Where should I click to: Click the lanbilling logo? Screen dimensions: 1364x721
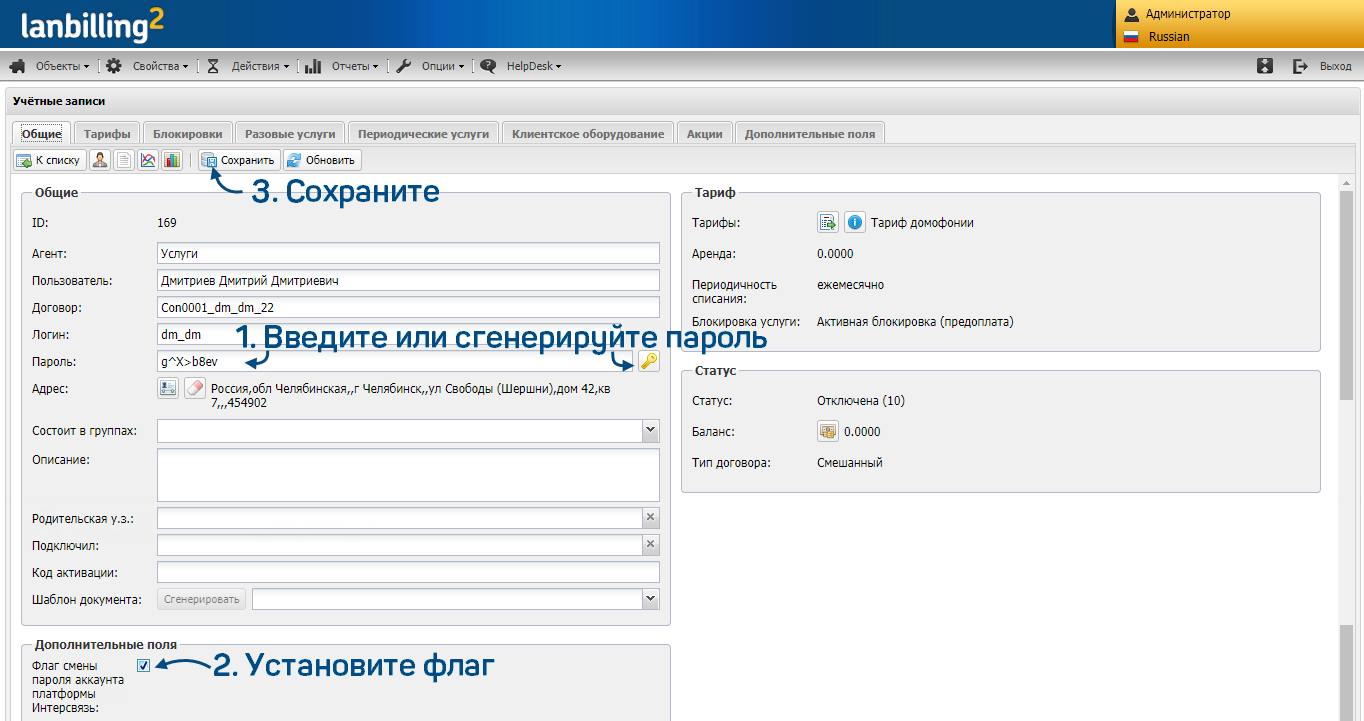92,24
